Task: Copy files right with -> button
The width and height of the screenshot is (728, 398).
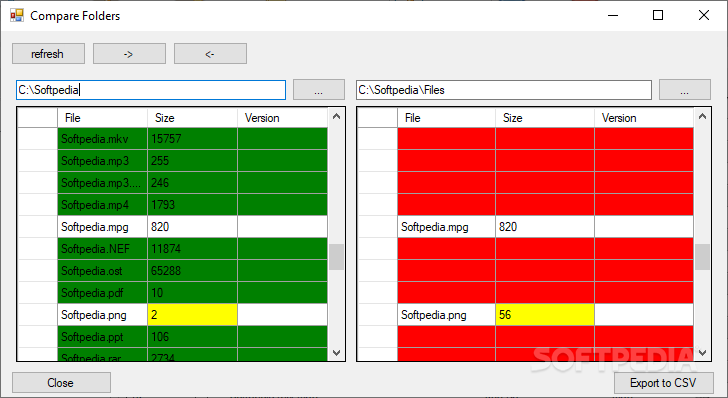Action: pyautogui.click(x=129, y=54)
